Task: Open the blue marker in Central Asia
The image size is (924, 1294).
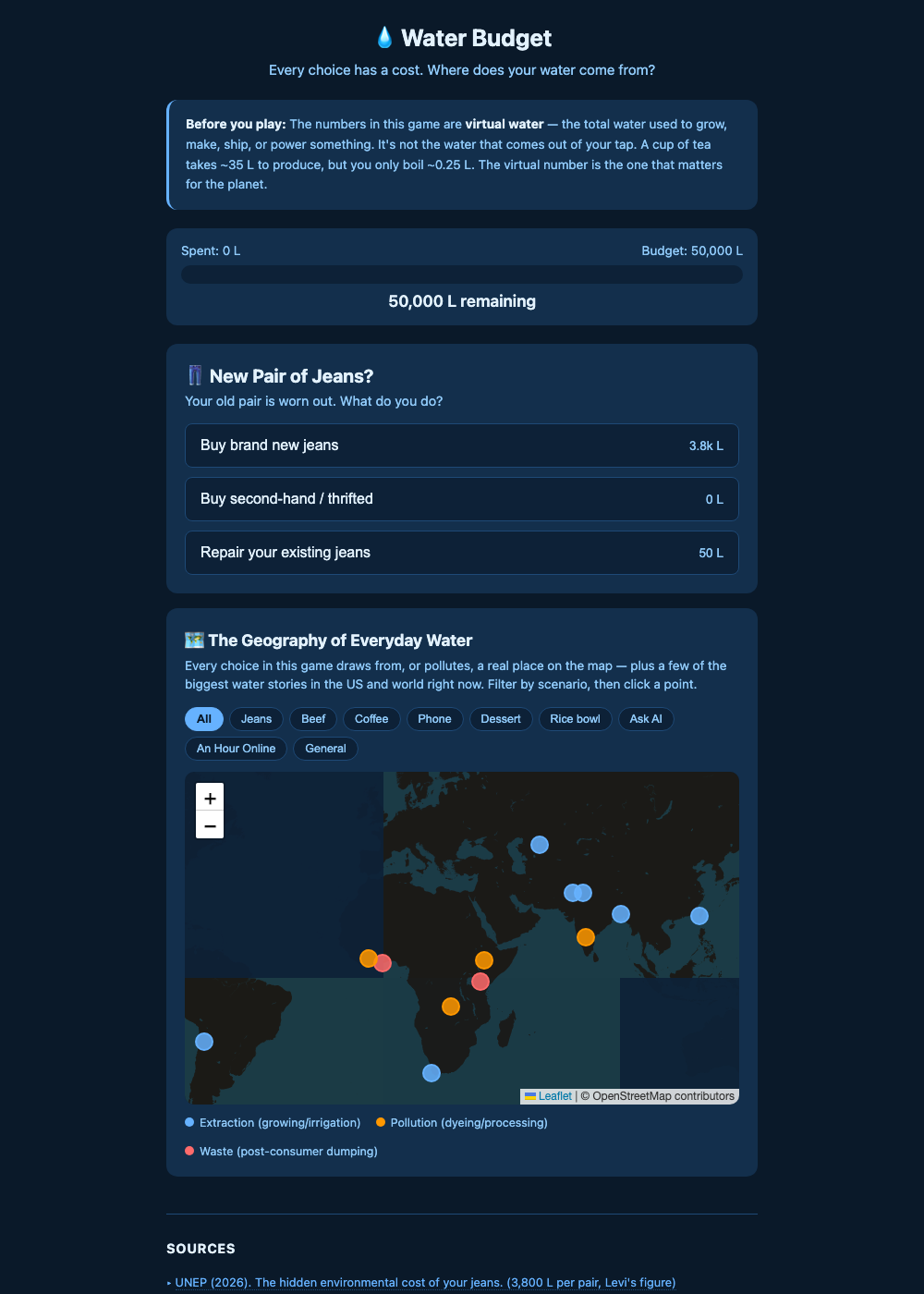Action: coord(540,845)
